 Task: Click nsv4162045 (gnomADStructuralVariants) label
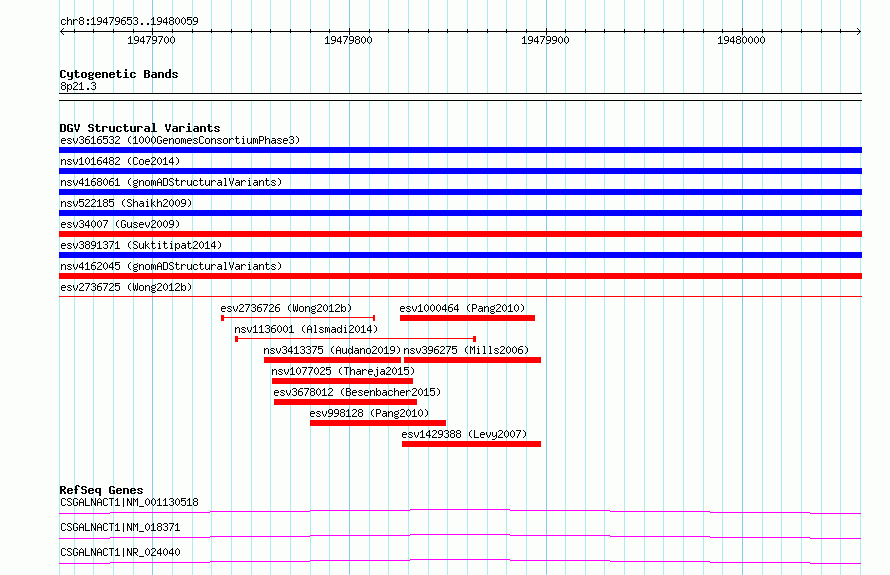pyautogui.click(x=171, y=266)
